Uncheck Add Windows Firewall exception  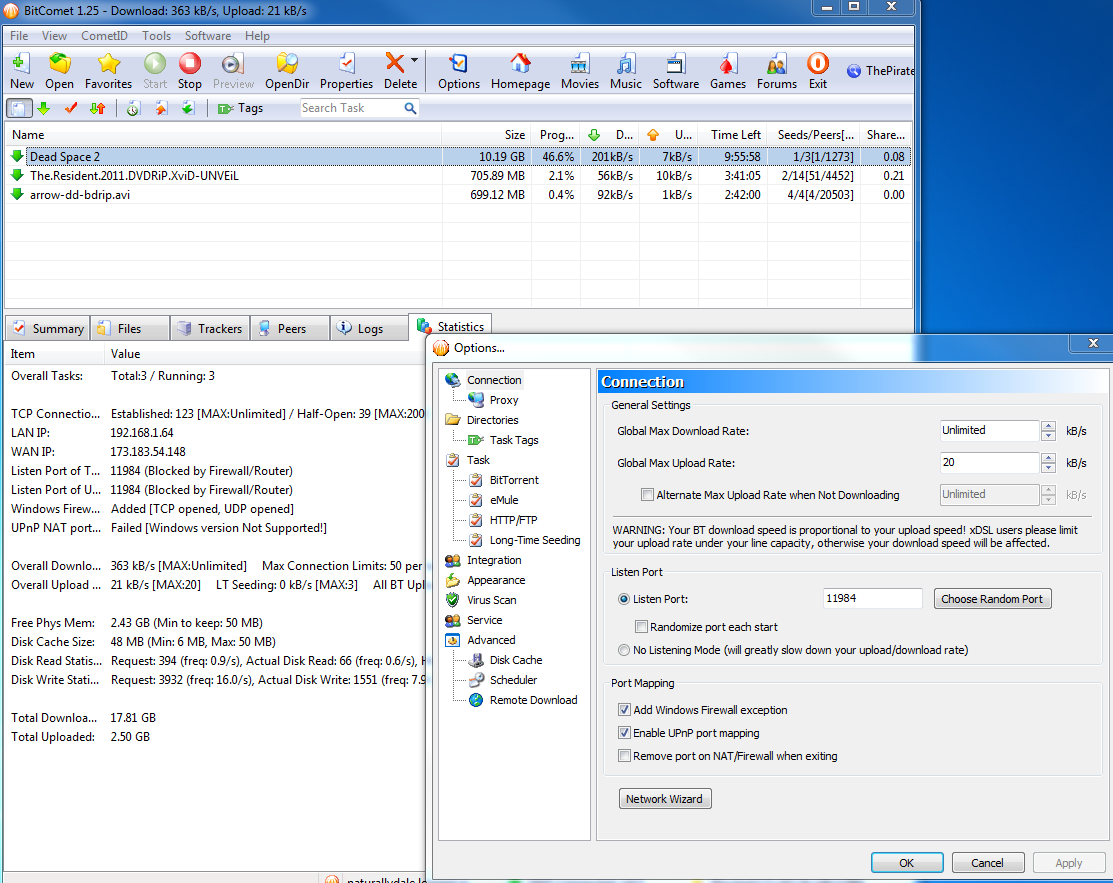(625, 710)
